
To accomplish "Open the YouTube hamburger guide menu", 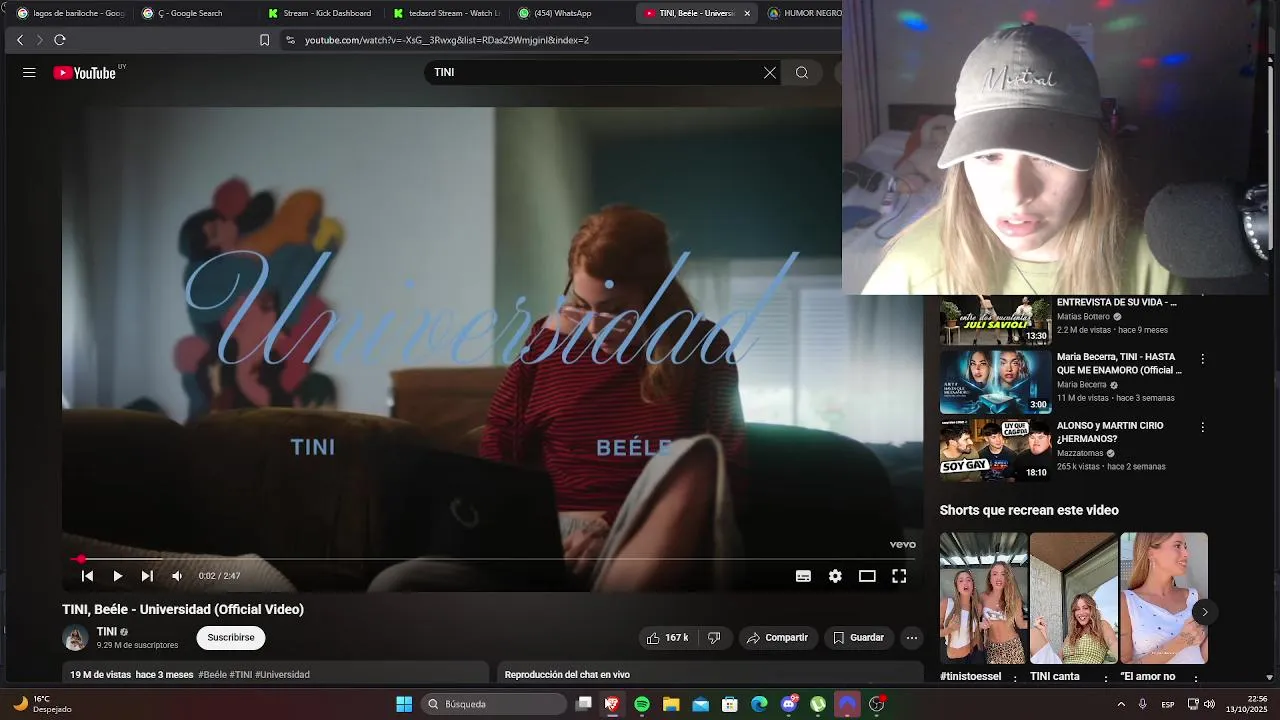I will coord(29,73).
